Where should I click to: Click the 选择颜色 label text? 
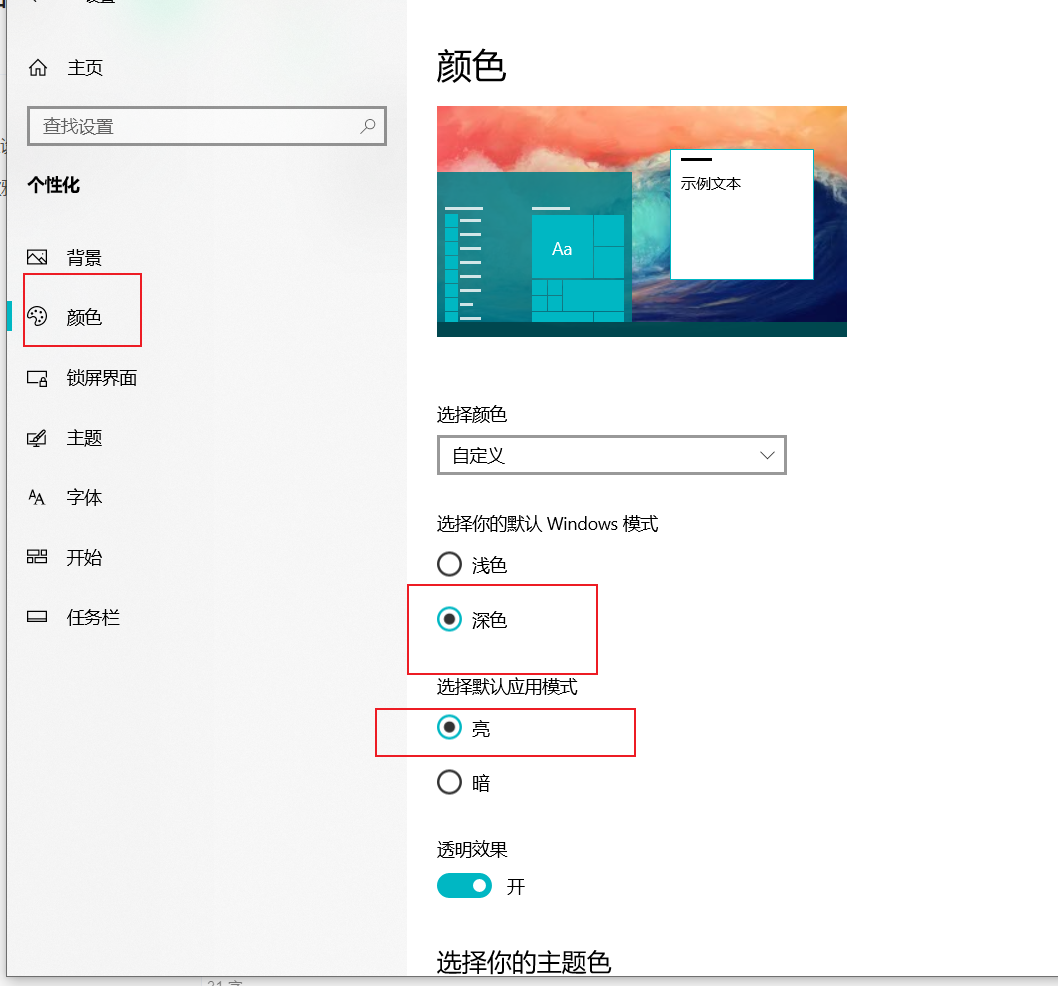[472, 414]
